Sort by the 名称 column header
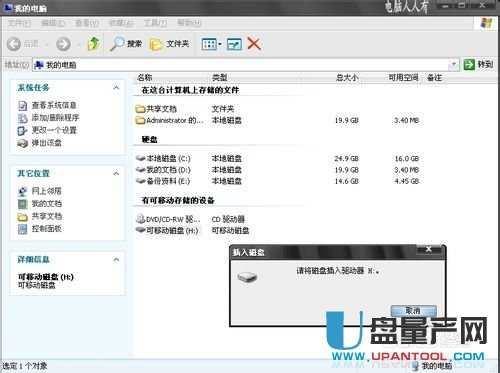This screenshot has width=500, height=373. click(145, 78)
